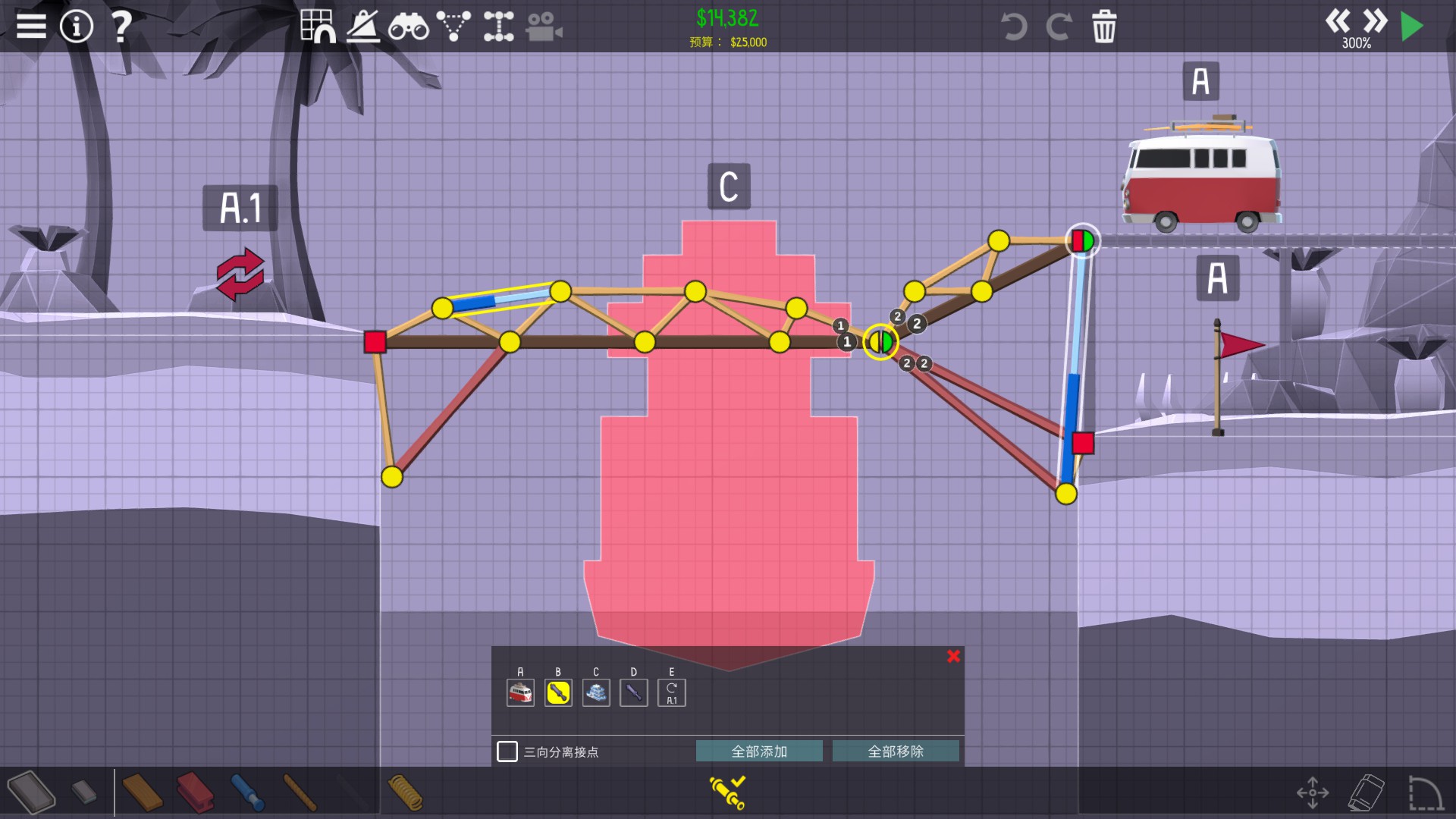Image resolution: width=1456 pixels, height=819 pixels.
Task: Select stage C ship event
Action: click(596, 692)
